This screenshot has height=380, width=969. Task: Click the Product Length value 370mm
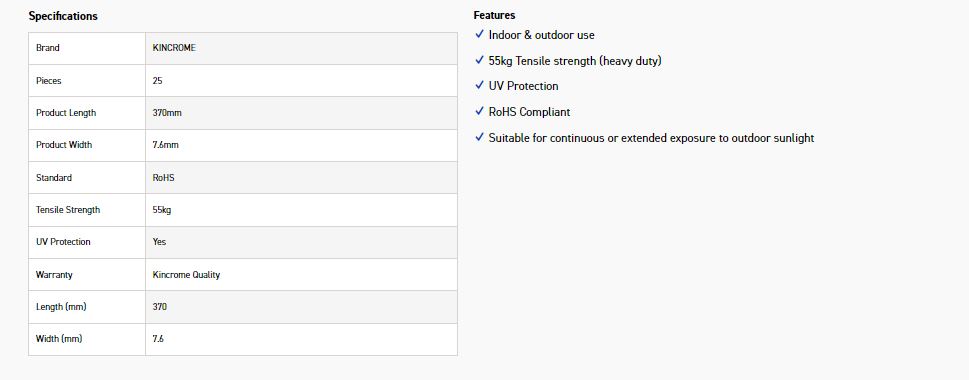point(167,113)
